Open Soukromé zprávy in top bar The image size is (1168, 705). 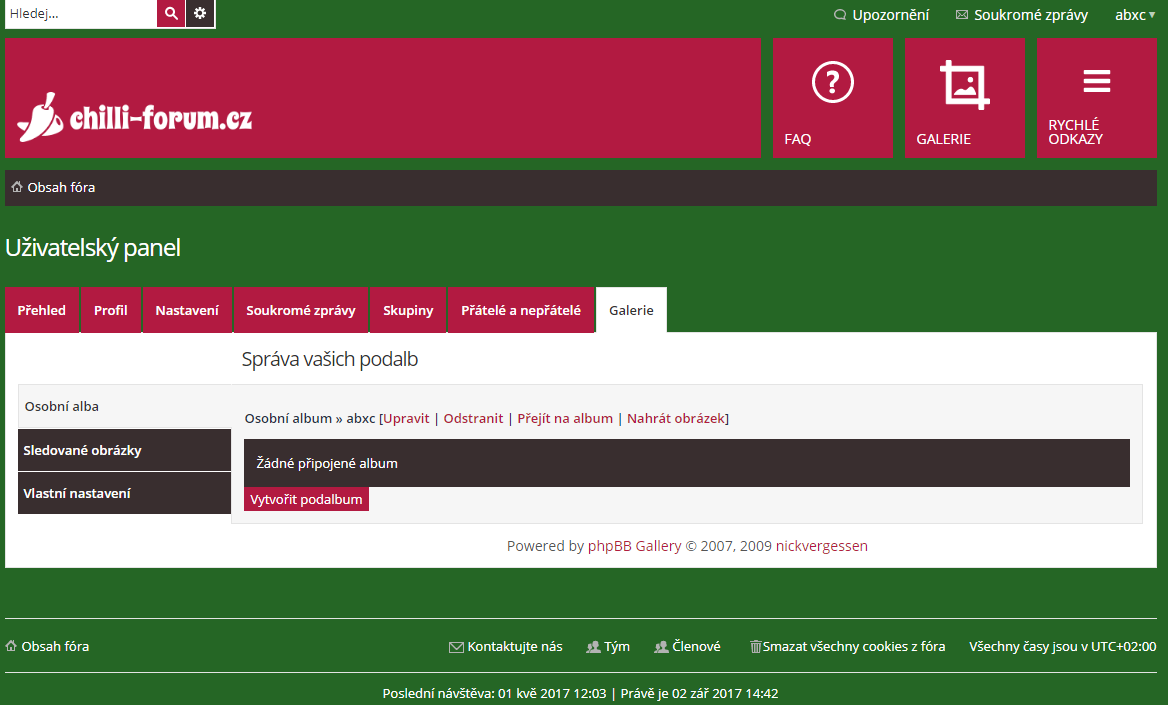click(x=1021, y=15)
